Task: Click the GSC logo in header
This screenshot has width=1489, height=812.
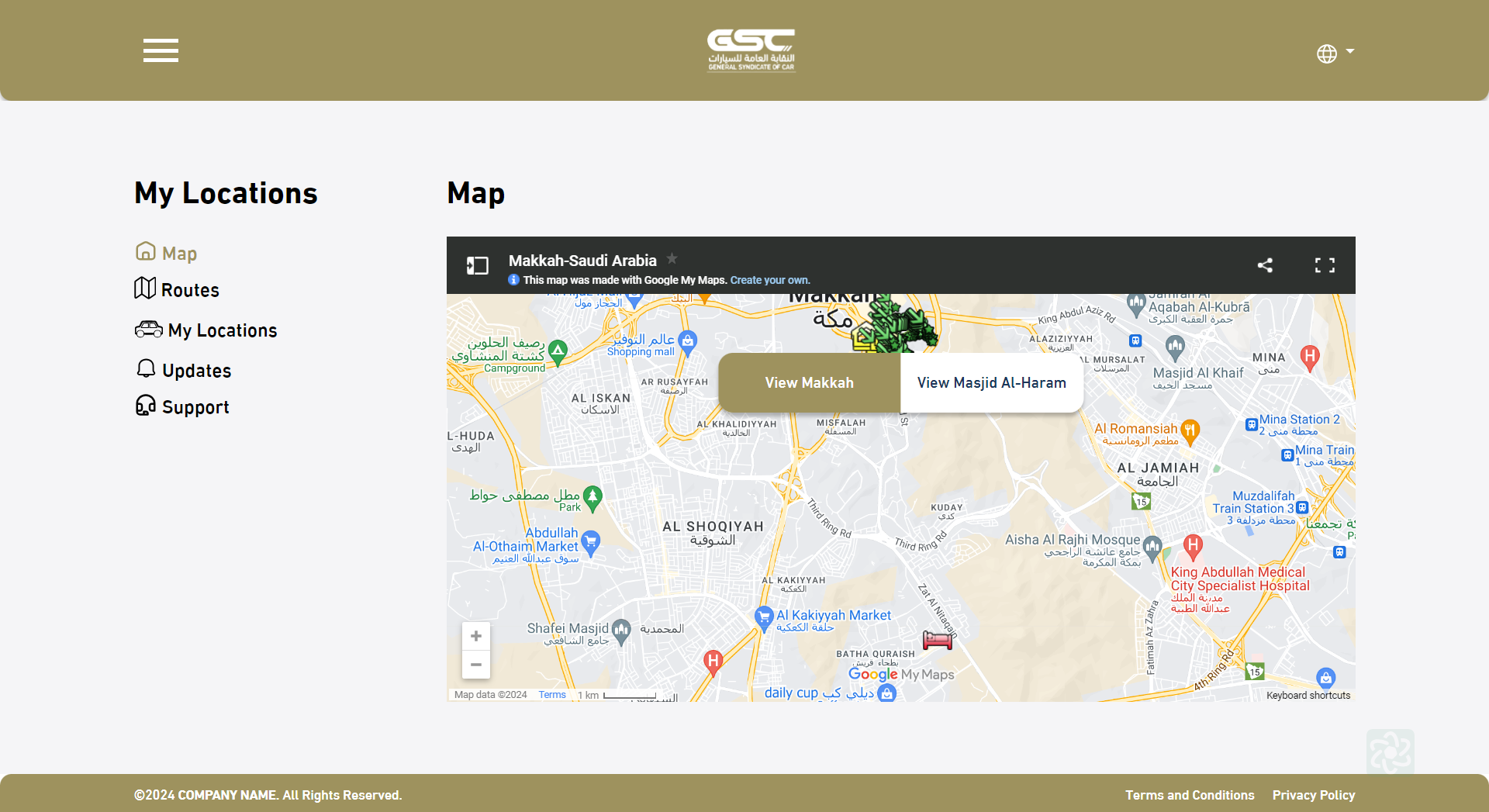Action: coord(751,50)
